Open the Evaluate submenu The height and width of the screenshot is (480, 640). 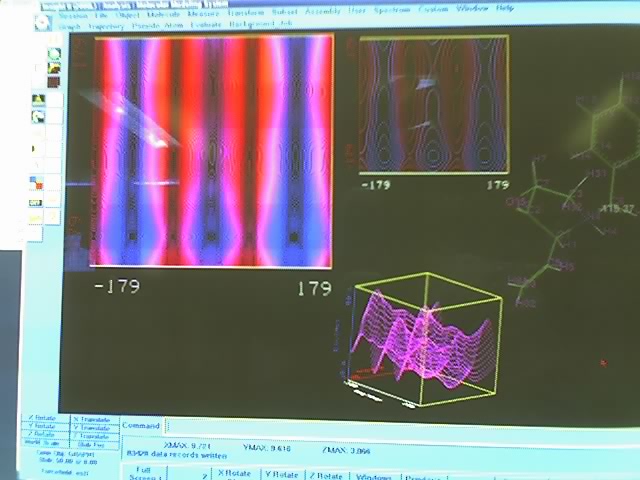(206, 24)
